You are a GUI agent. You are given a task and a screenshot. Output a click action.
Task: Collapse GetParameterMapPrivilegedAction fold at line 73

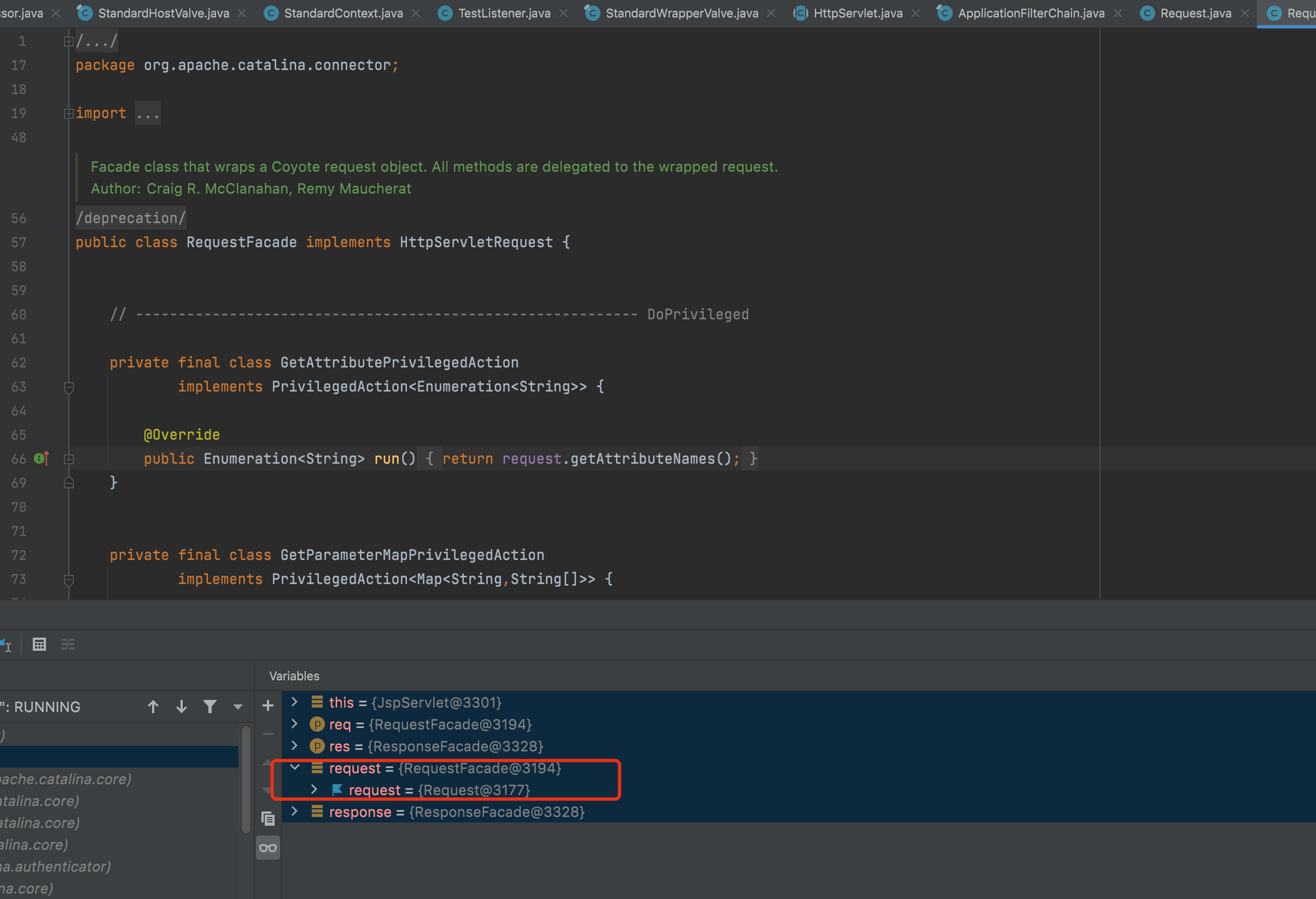click(x=68, y=580)
